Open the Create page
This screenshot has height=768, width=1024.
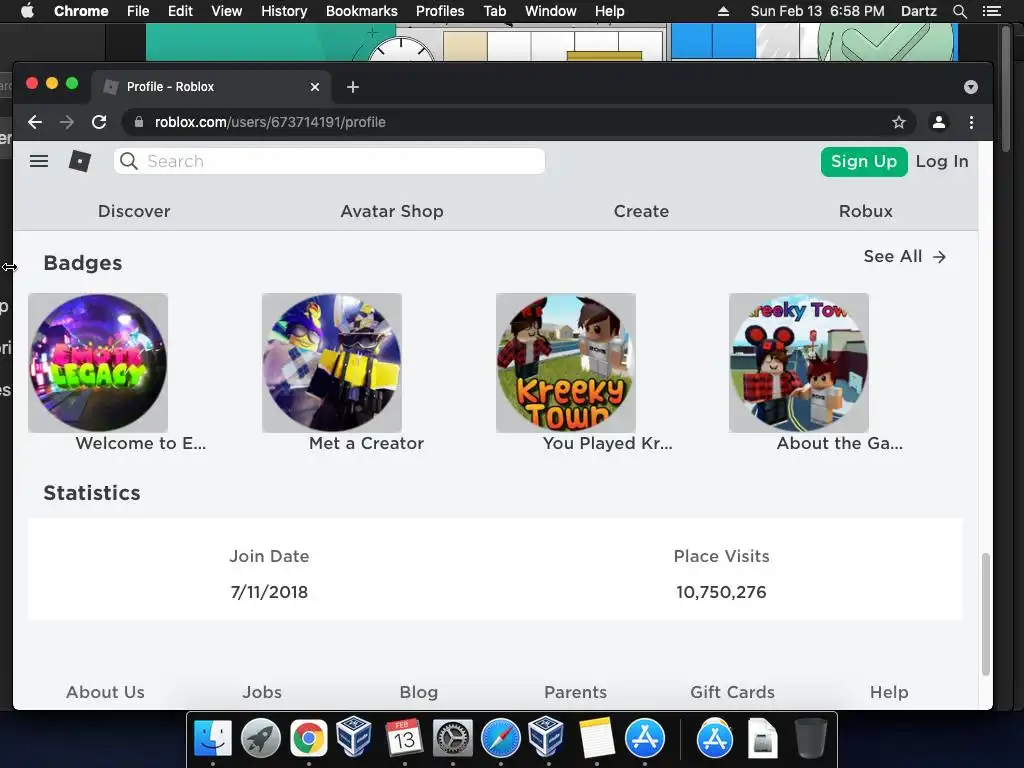tap(641, 211)
